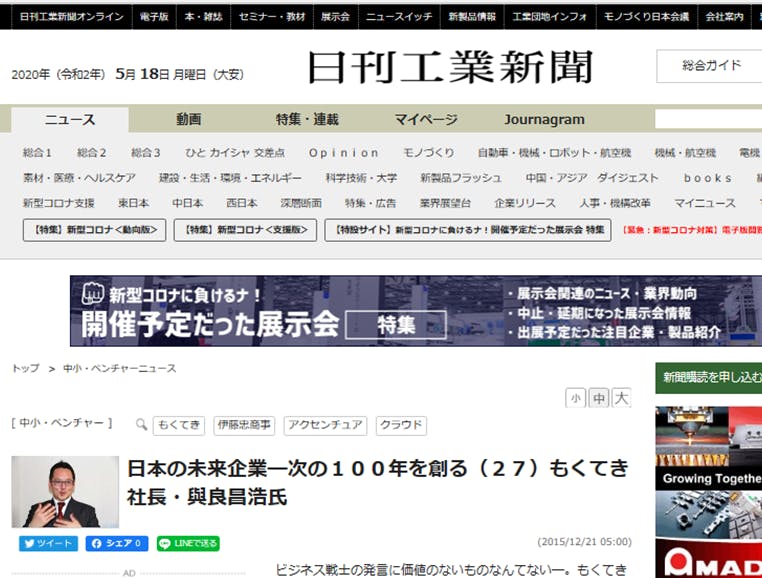
Task: Select the Journagram tab
Action: 544,120
